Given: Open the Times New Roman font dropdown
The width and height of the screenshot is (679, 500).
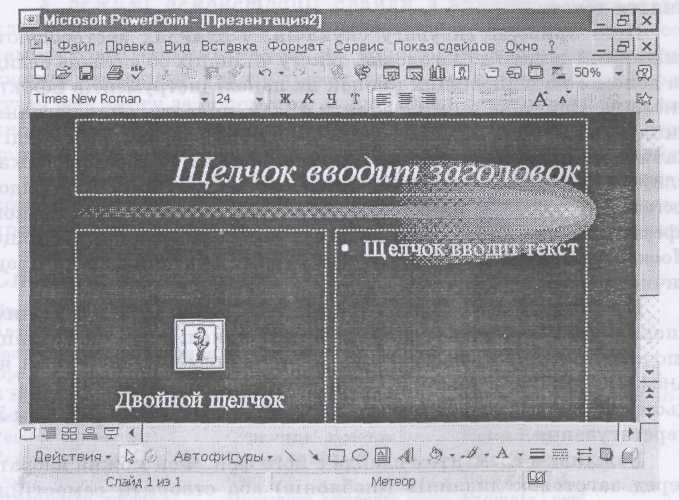Looking at the screenshot, I should (x=204, y=100).
